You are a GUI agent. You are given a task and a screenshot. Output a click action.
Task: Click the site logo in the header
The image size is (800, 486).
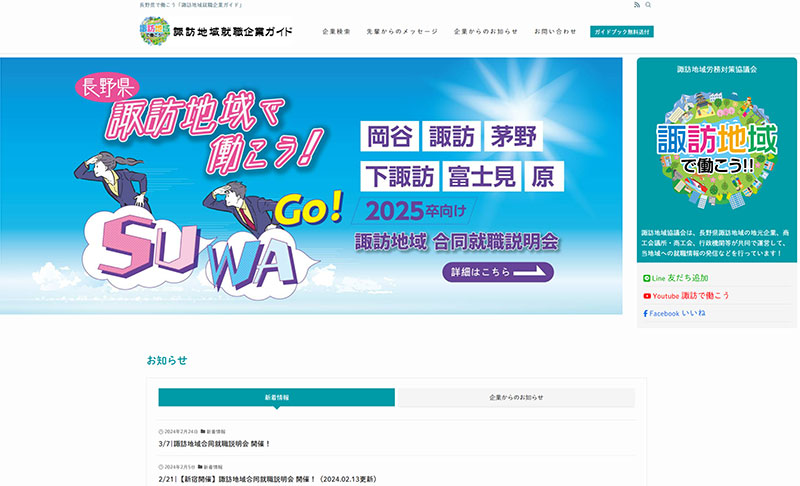[x=155, y=31]
